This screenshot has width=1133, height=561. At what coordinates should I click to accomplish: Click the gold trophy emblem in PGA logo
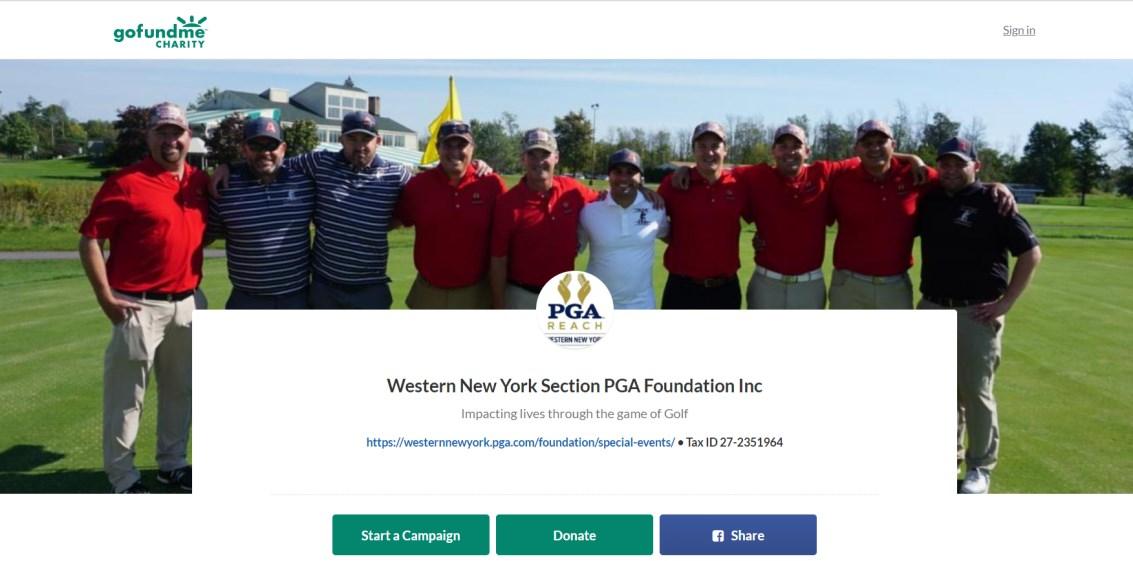[x=574, y=287]
